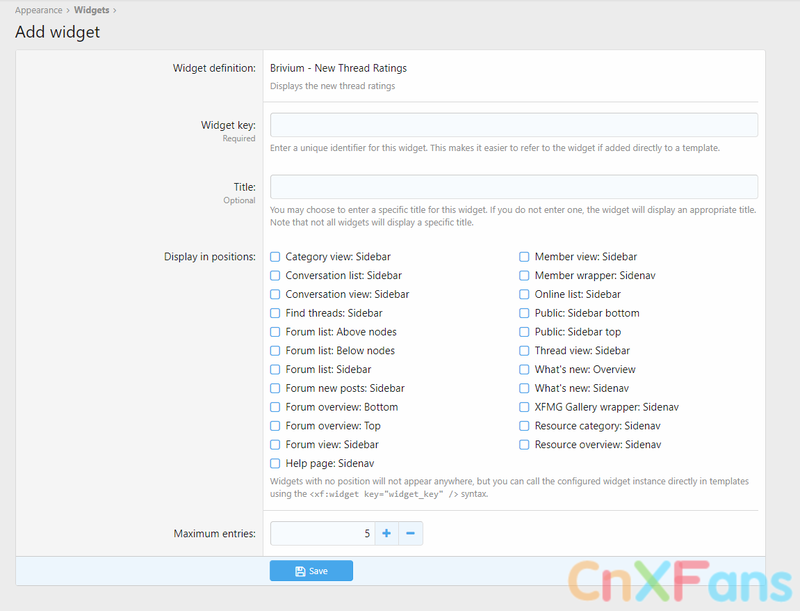
Task: Check What's new: Overview
Action: 524,369
